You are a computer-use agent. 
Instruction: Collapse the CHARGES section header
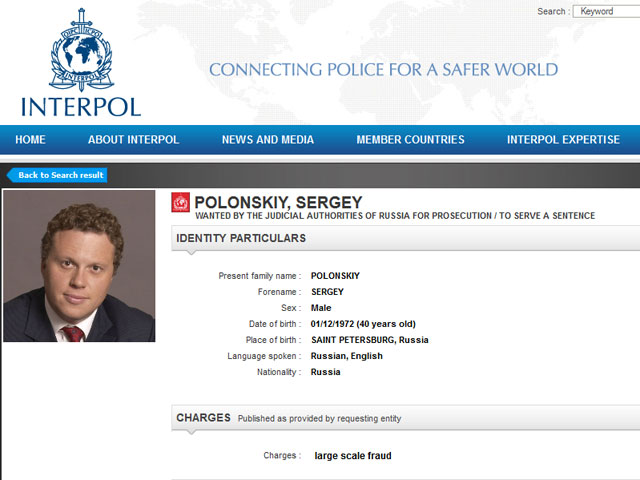(204, 418)
